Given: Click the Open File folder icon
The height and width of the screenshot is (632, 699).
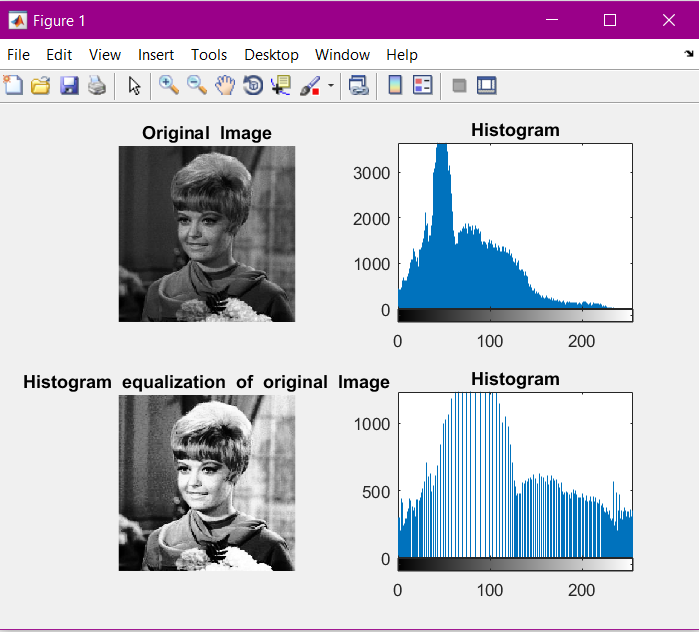Looking at the screenshot, I should (x=41, y=86).
